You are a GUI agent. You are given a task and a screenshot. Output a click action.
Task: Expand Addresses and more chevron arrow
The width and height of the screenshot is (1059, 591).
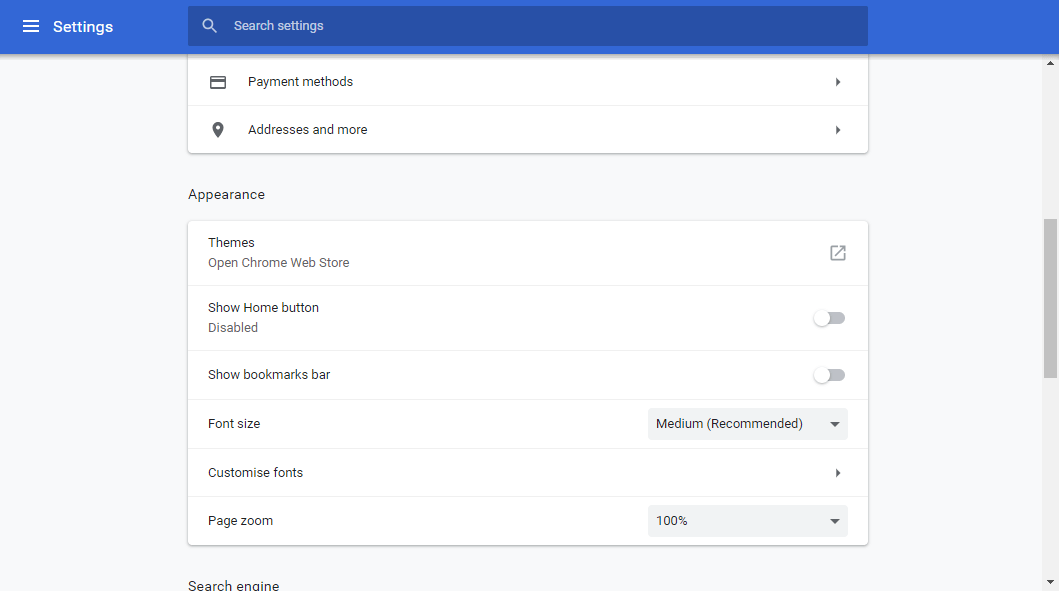(x=837, y=130)
